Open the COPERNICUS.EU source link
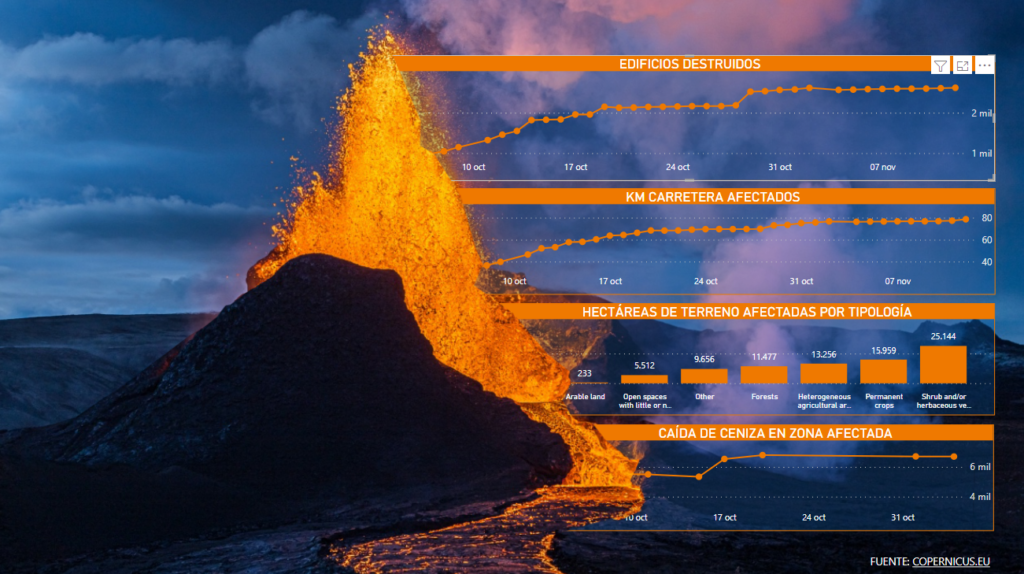This screenshot has width=1024, height=574. point(951,561)
